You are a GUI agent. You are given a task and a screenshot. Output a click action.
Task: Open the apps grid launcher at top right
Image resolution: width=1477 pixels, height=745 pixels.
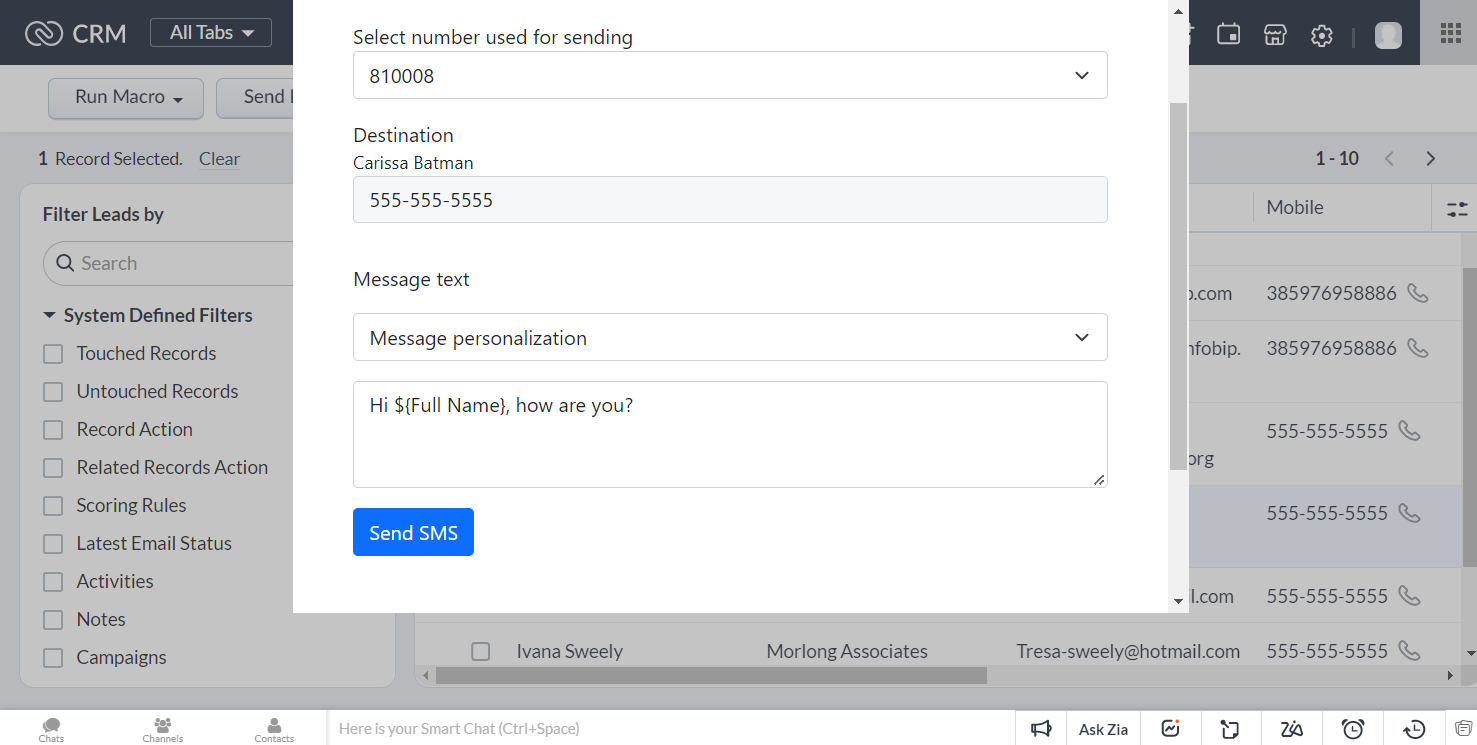pos(1449,33)
